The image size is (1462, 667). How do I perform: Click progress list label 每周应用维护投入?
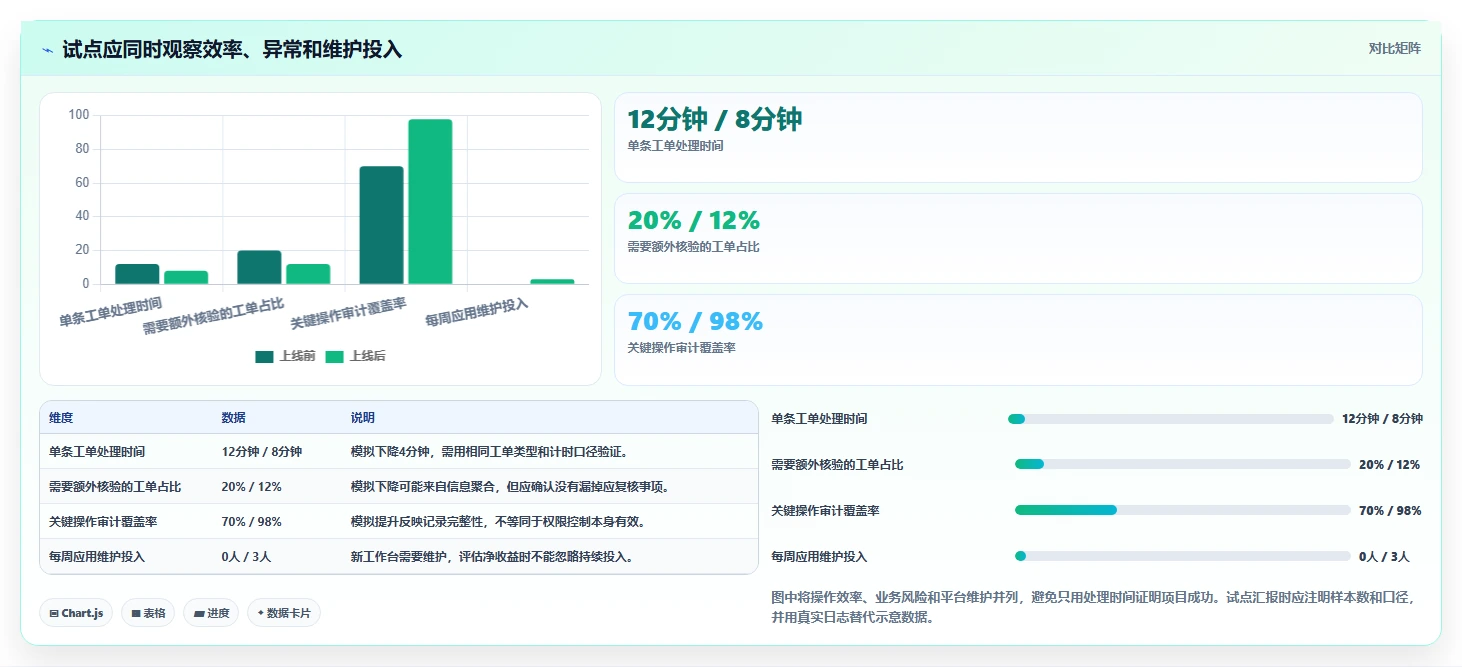[819, 557]
